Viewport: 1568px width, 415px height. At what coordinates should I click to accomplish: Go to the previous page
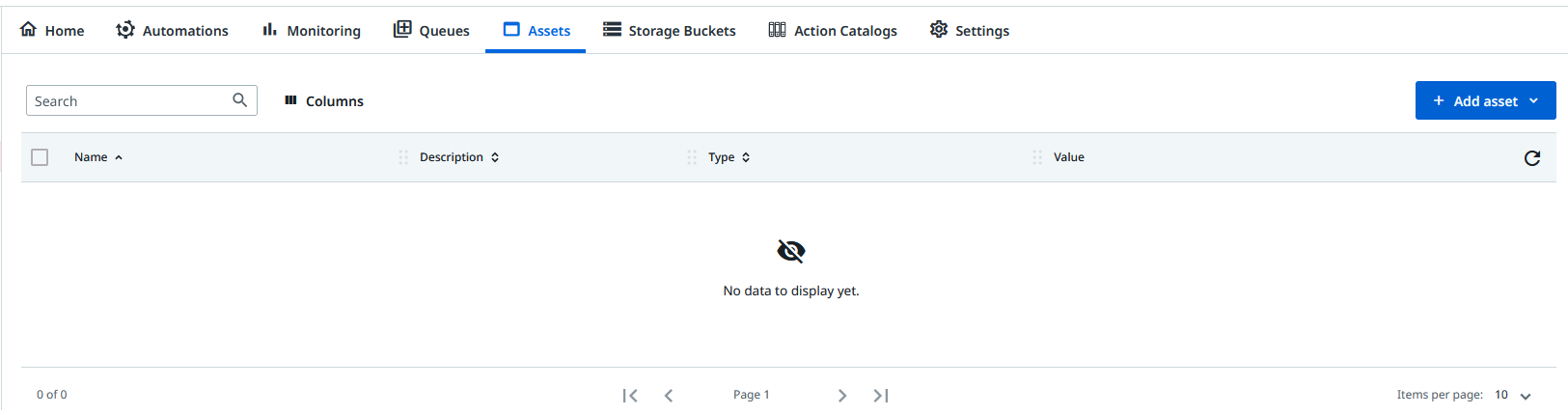coord(669,396)
